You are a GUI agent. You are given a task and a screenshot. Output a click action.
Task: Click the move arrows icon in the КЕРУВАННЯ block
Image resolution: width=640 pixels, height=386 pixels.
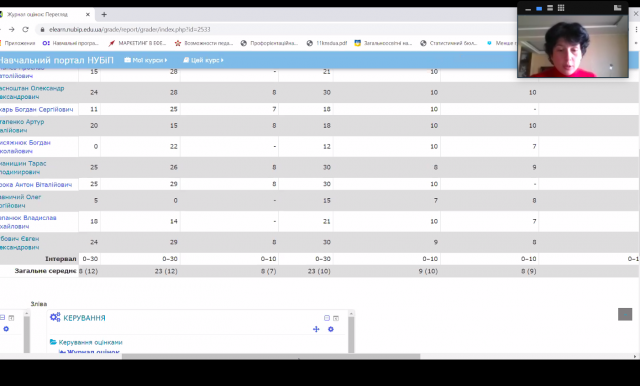coord(316,329)
